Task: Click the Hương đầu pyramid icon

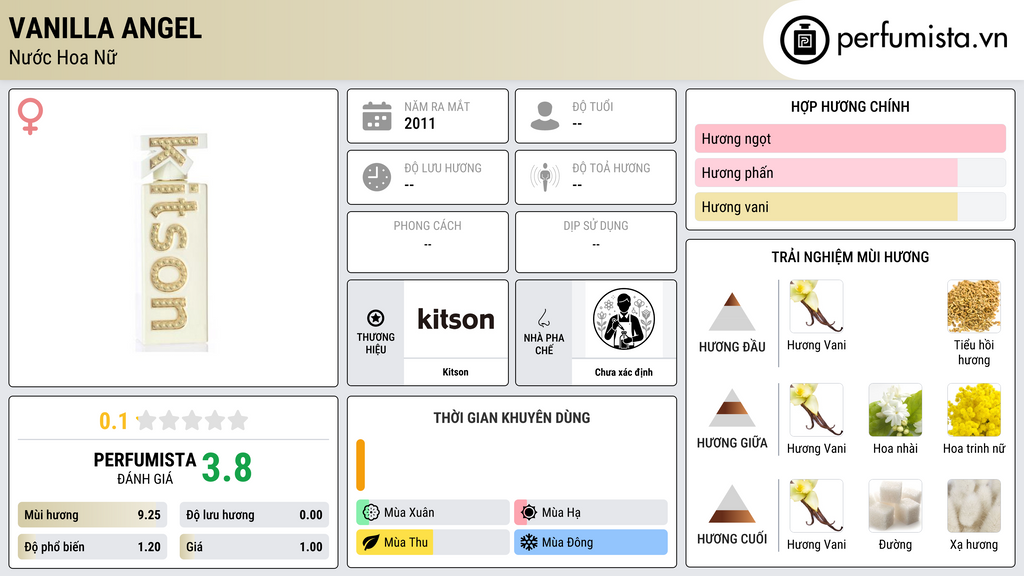Action: (732, 312)
